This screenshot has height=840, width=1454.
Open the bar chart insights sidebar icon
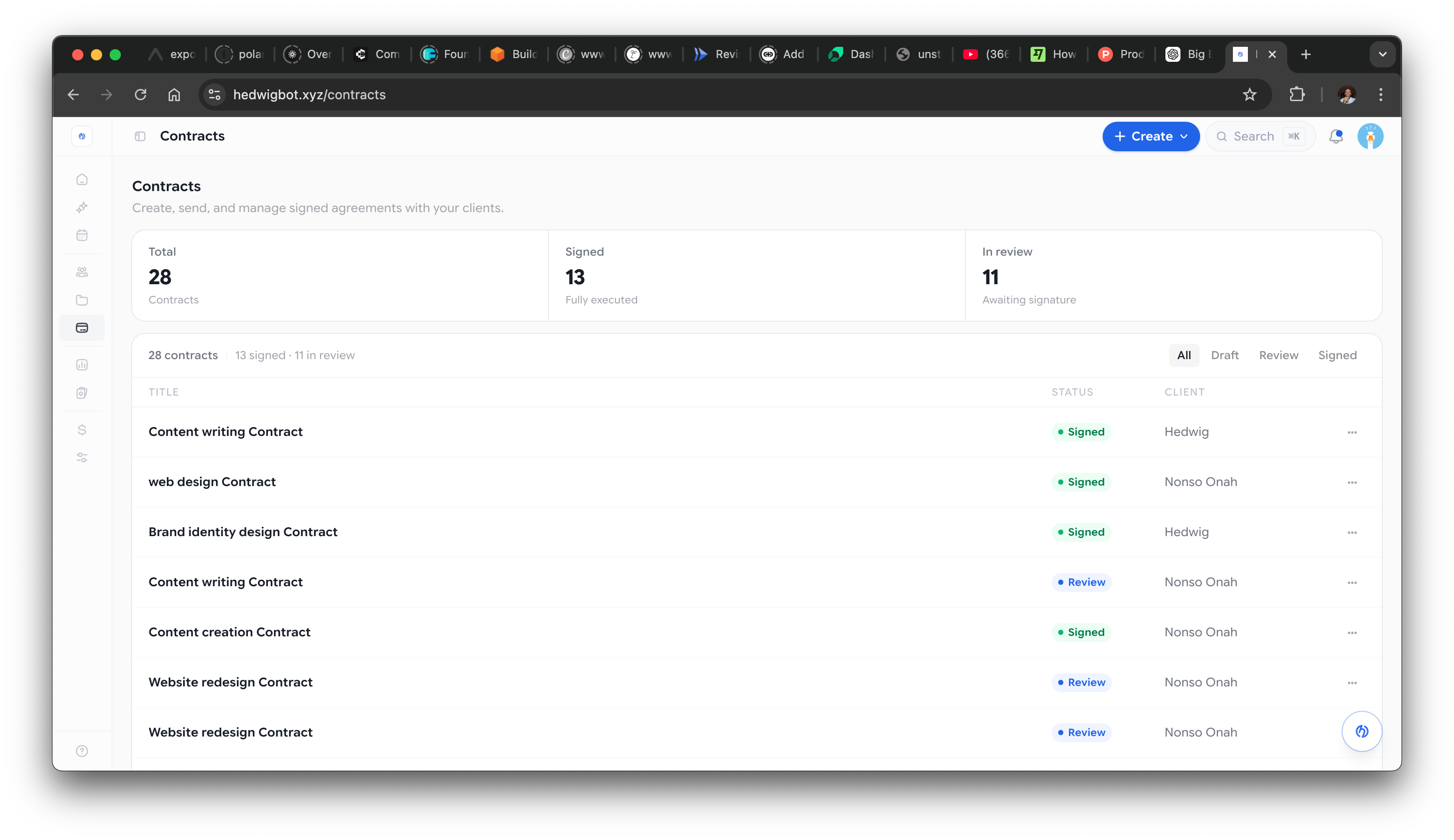pyautogui.click(x=82, y=365)
